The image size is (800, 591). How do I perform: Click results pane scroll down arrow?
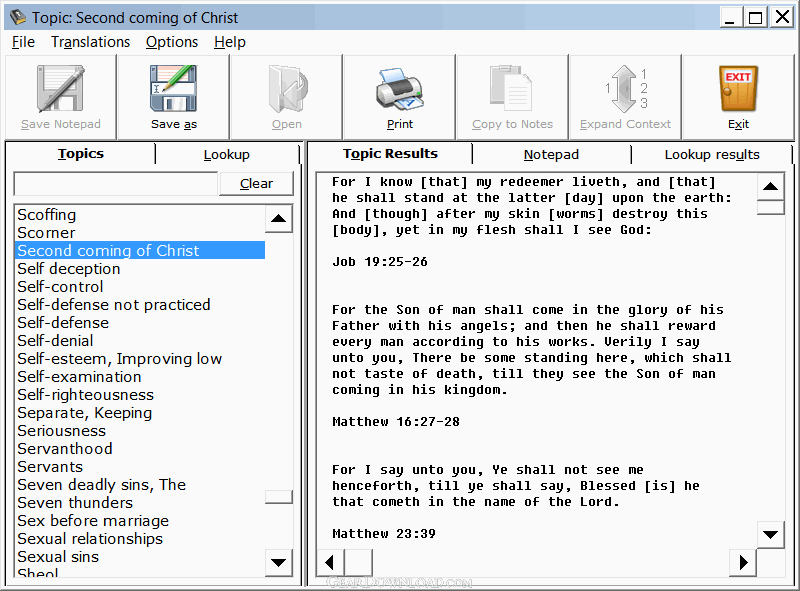click(x=770, y=534)
